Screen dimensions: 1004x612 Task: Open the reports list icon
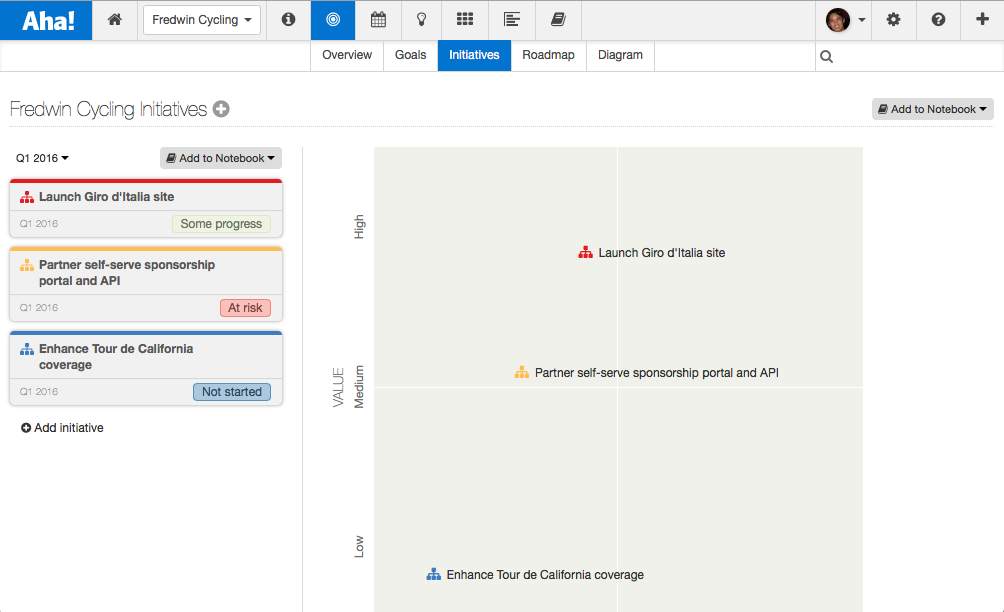pyautogui.click(x=512, y=20)
